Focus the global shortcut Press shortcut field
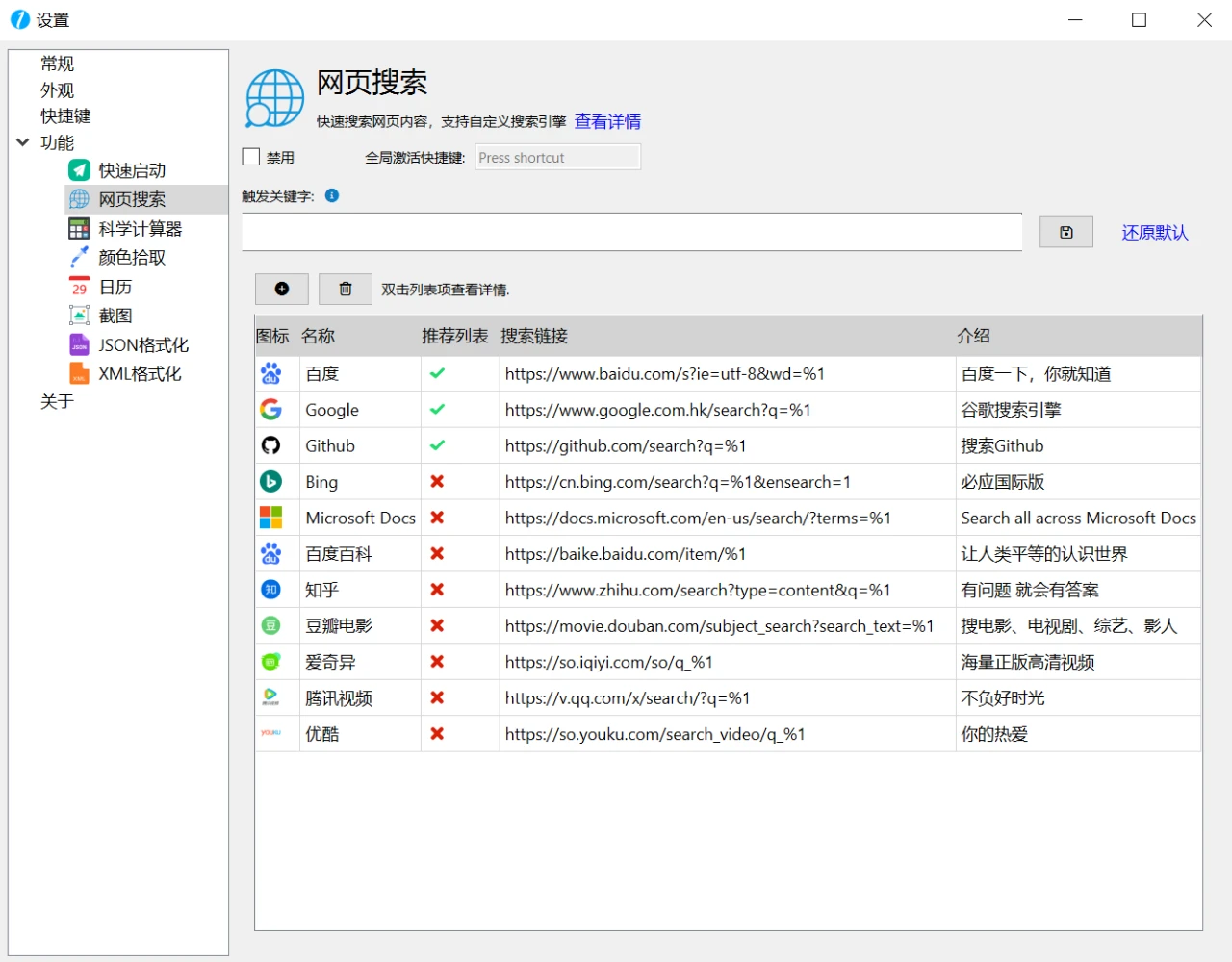Viewport: 1232px width, 962px height. pyautogui.click(x=558, y=157)
